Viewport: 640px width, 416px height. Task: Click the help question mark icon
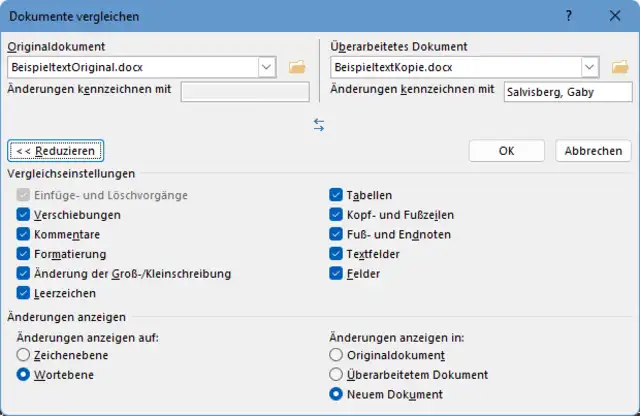tap(568, 16)
